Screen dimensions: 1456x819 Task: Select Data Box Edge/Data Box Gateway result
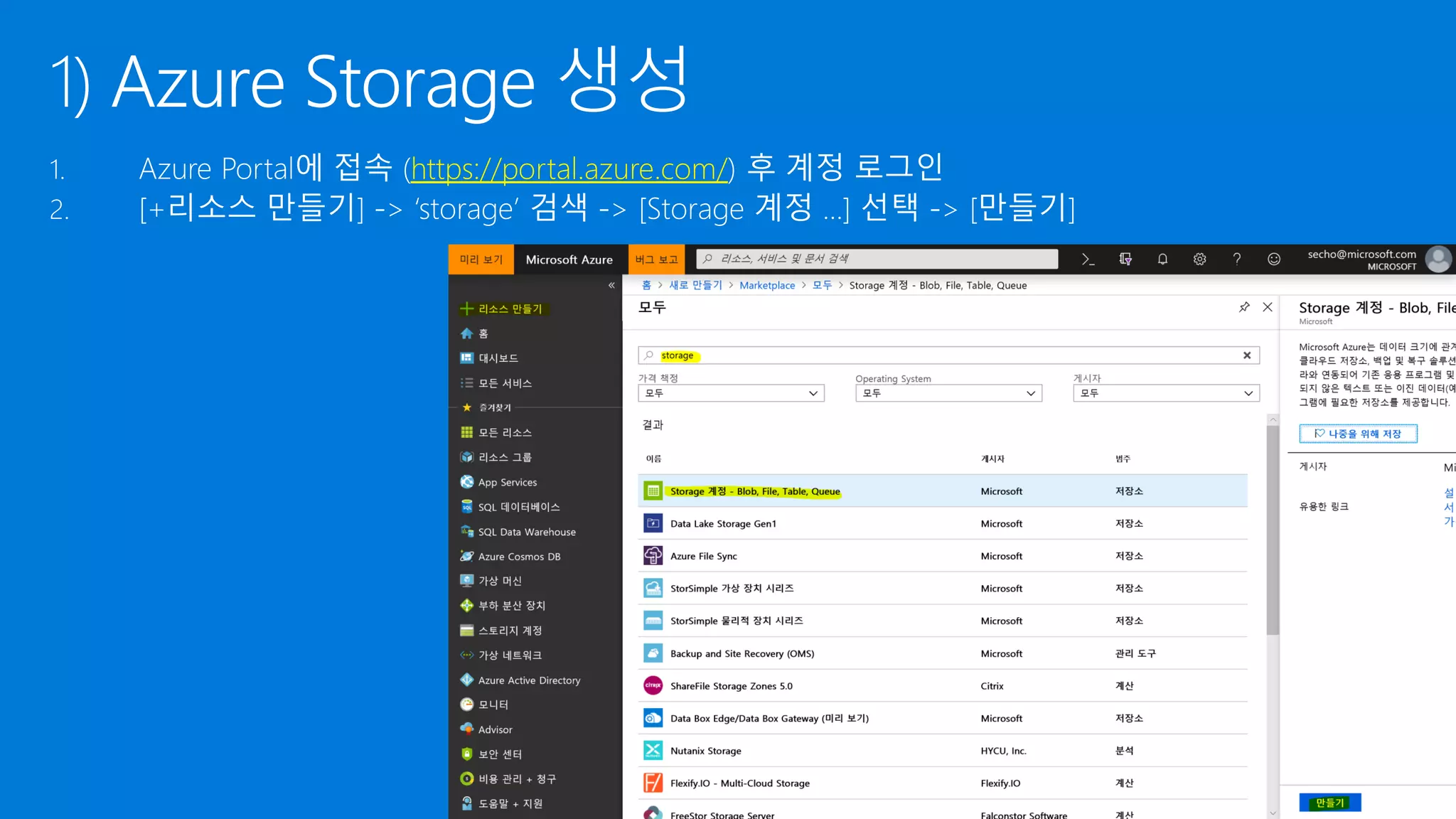pos(943,719)
